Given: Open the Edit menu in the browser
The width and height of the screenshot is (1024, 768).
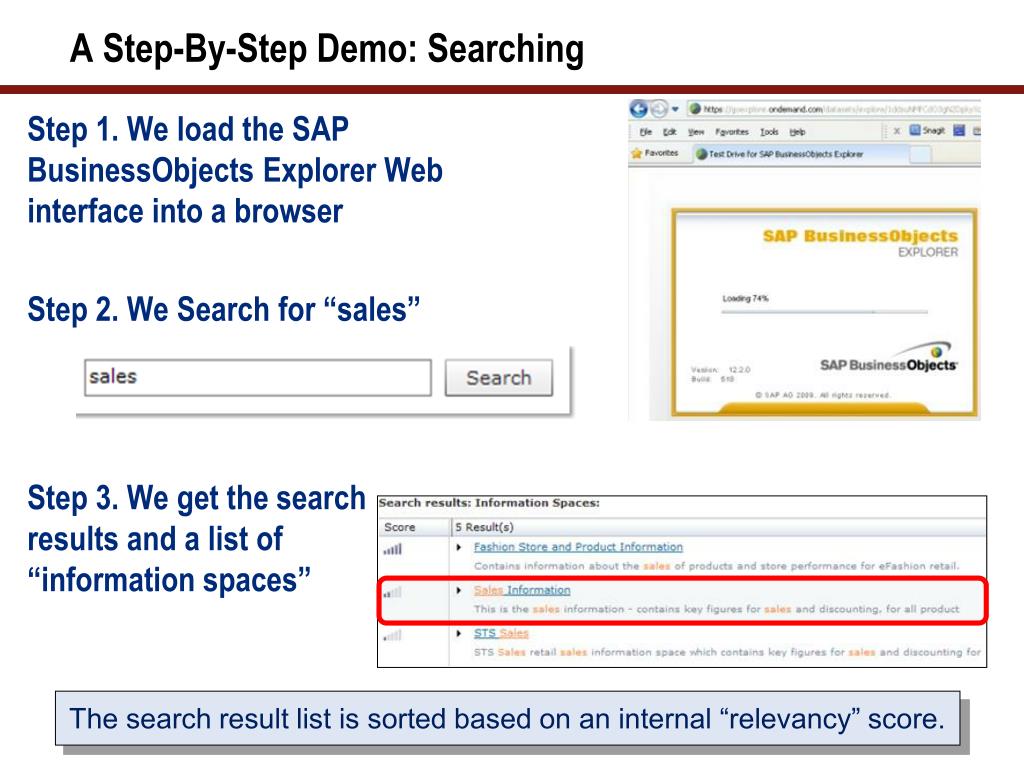Looking at the screenshot, I should [x=669, y=132].
